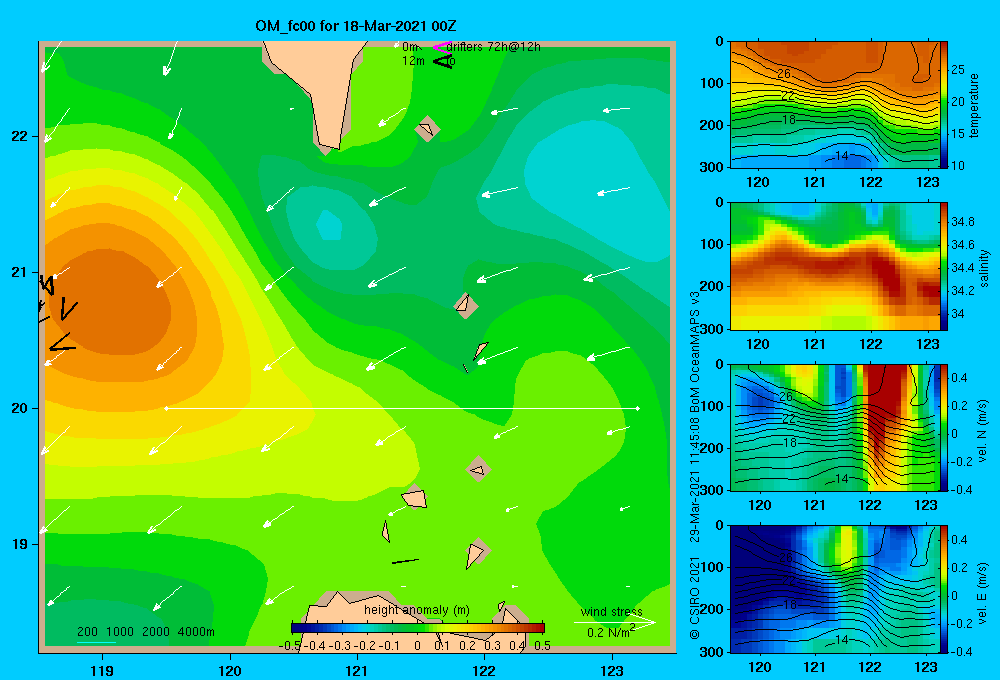Screen dimensions: 1000x680
Task: Click longitude label 123 on main map axis
Action: click(x=612, y=670)
